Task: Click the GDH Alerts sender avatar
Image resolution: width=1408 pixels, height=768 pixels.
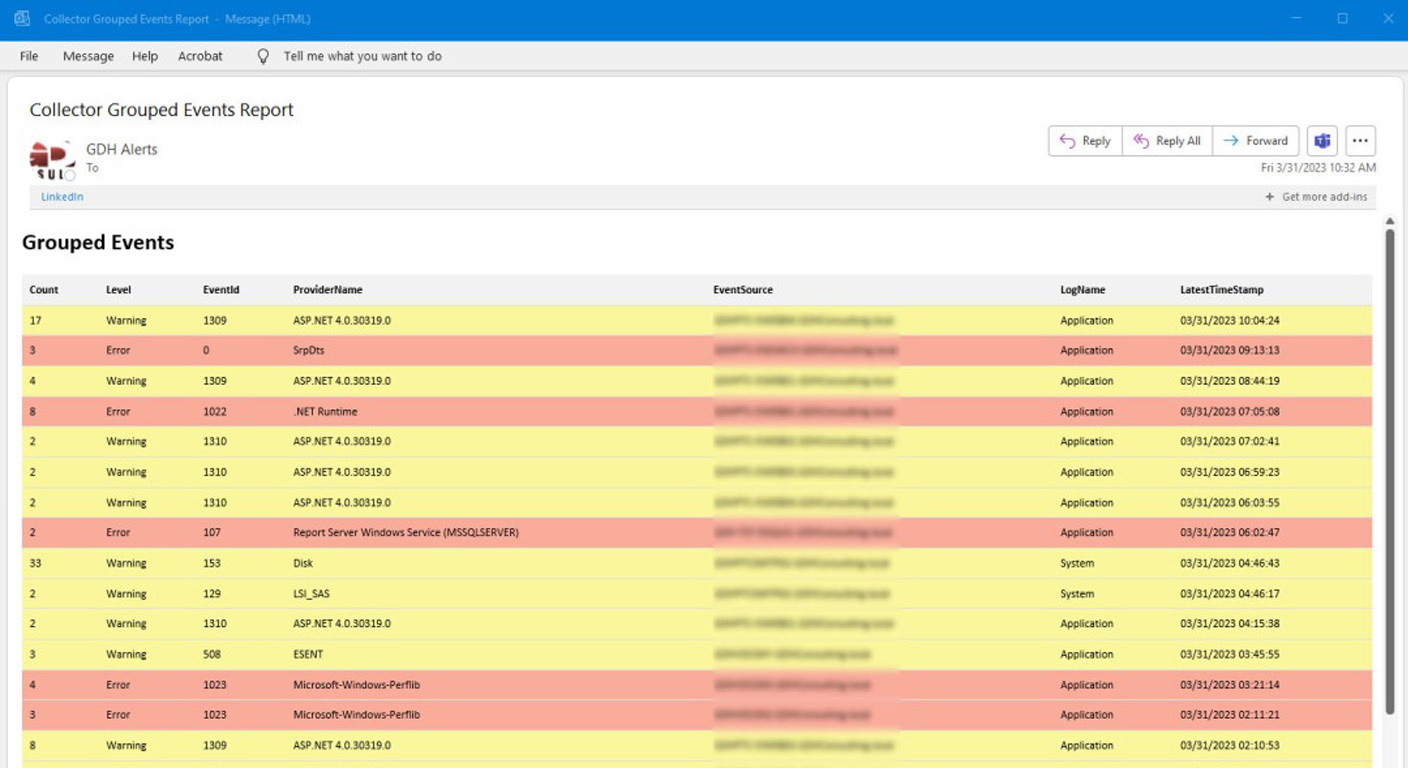Action: 53,161
